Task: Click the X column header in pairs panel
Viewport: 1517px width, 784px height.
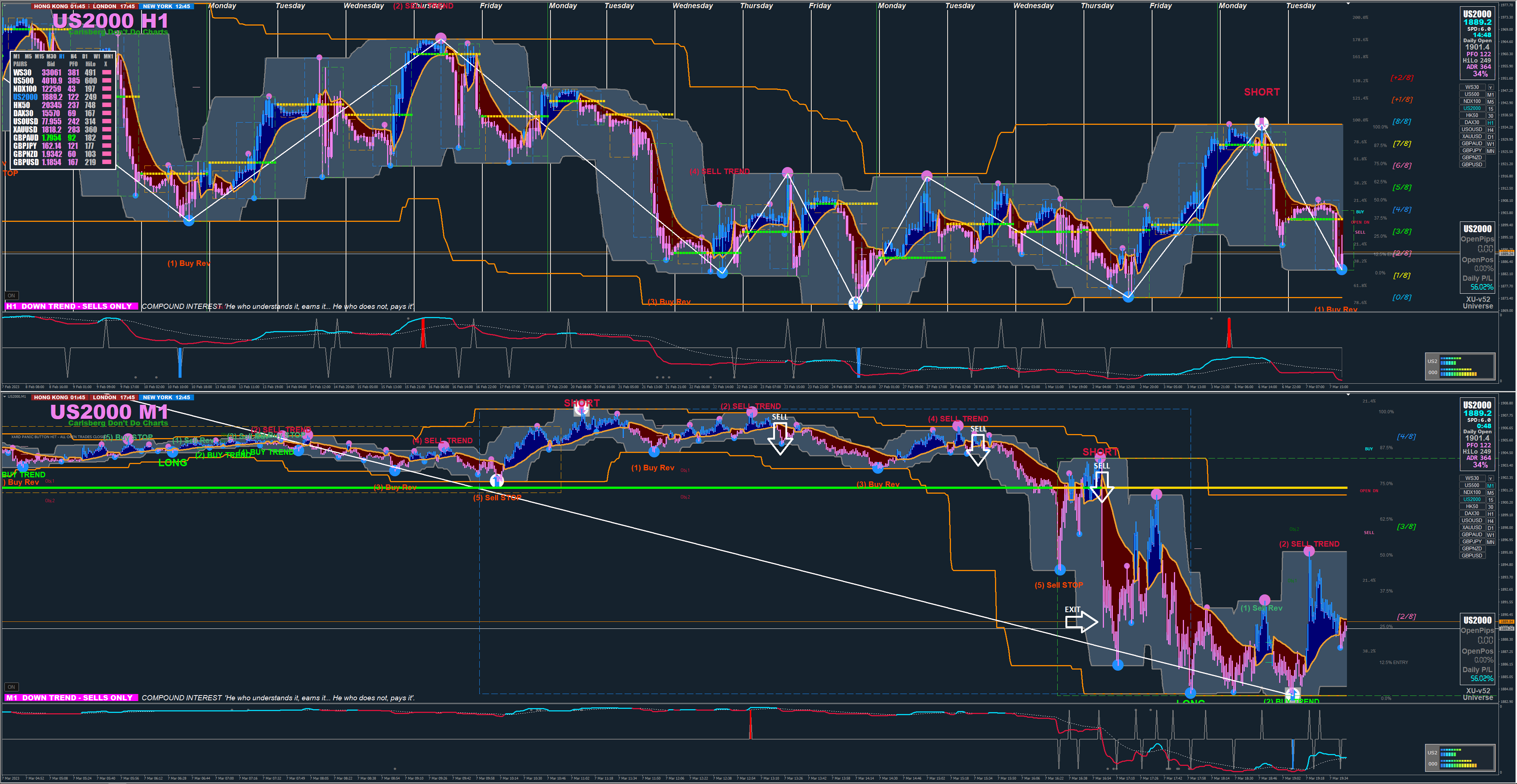Action: 106,64
